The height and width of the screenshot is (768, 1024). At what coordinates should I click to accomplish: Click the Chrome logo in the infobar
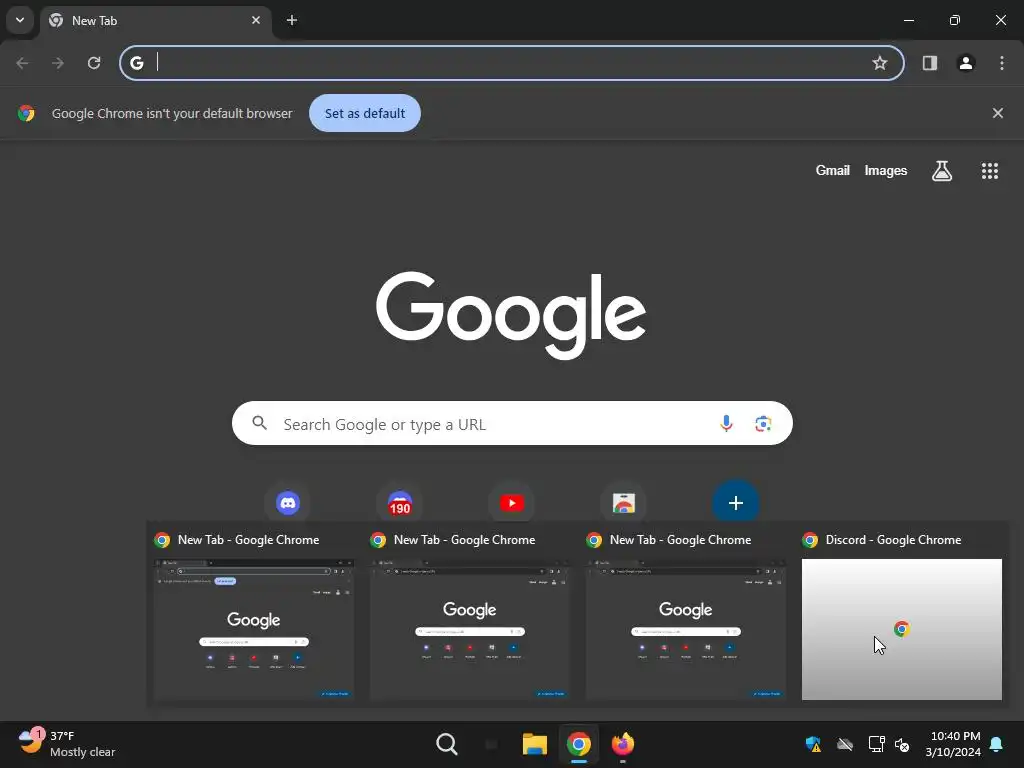[x=26, y=113]
